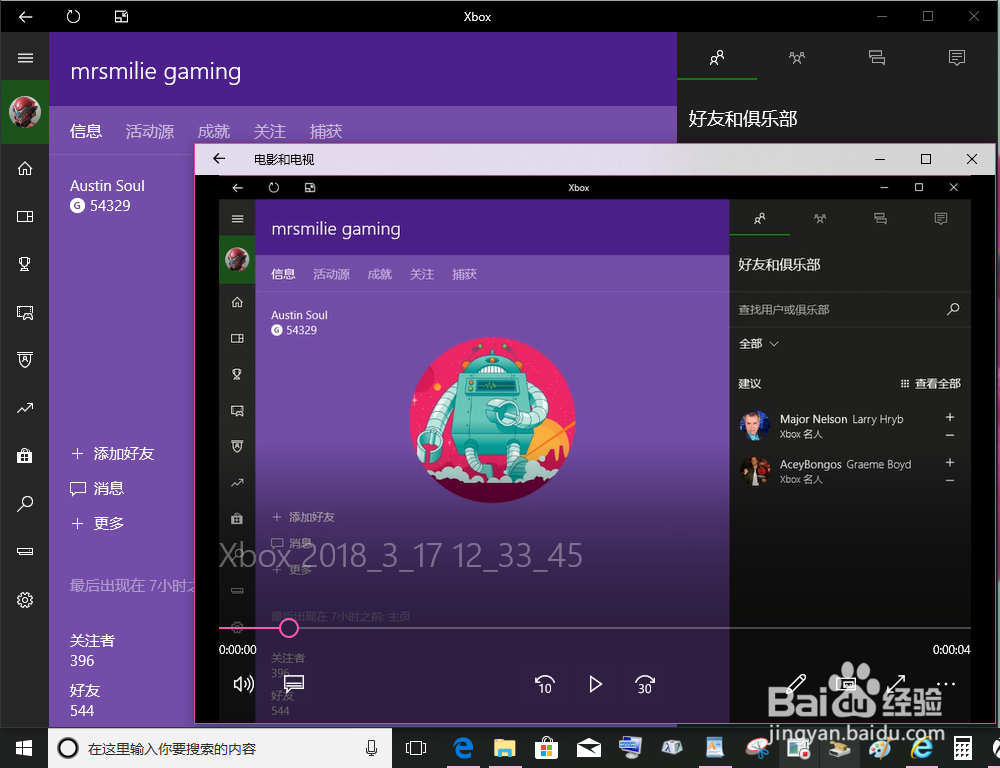The image size is (1000, 768).
Task: Toggle Major Nelson friend add button
Action: 949,418
